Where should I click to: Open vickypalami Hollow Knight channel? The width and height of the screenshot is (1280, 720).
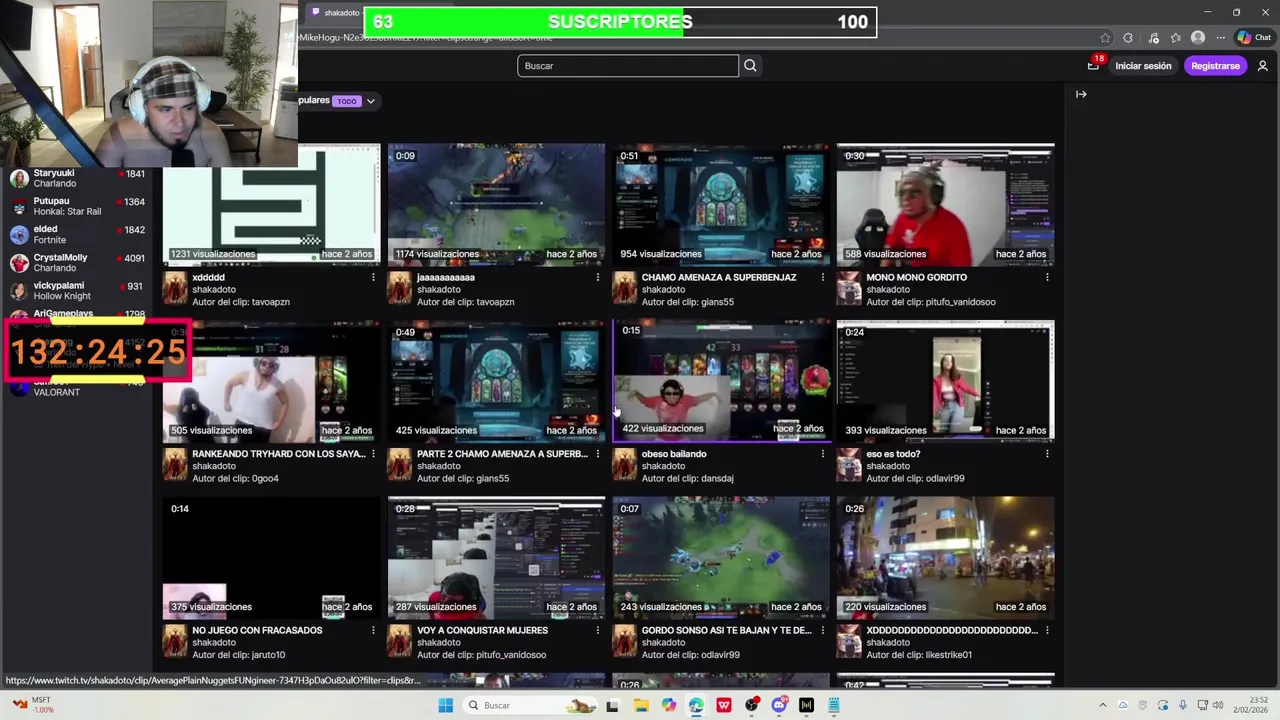point(78,290)
